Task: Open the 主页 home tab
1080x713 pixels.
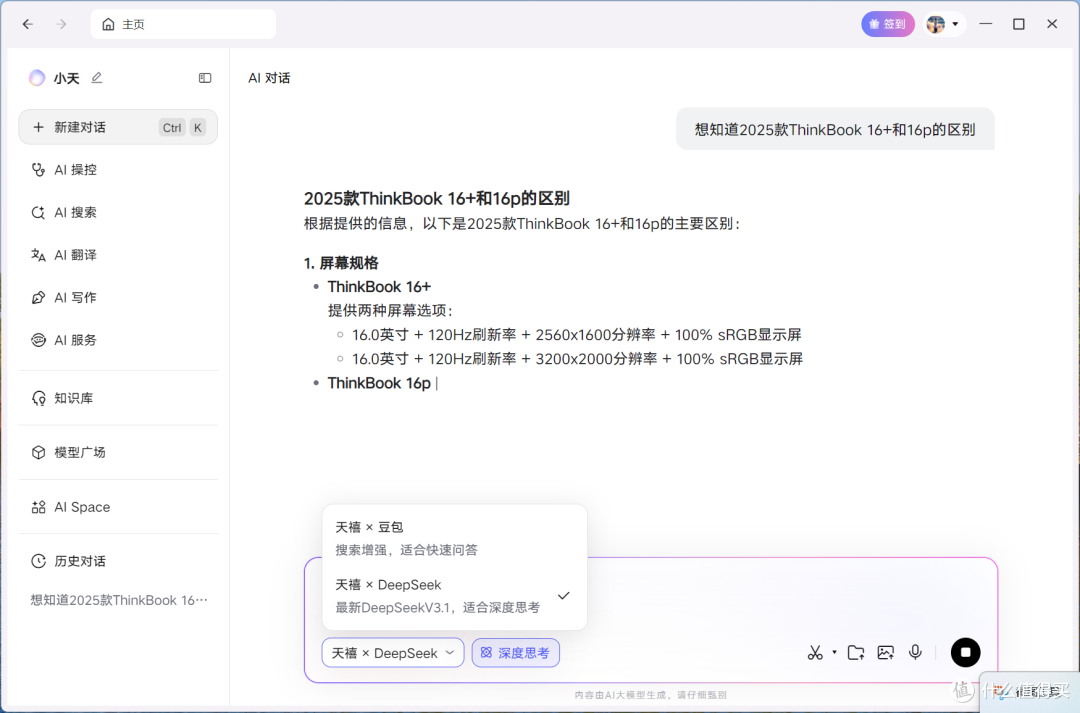Action: [183, 24]
